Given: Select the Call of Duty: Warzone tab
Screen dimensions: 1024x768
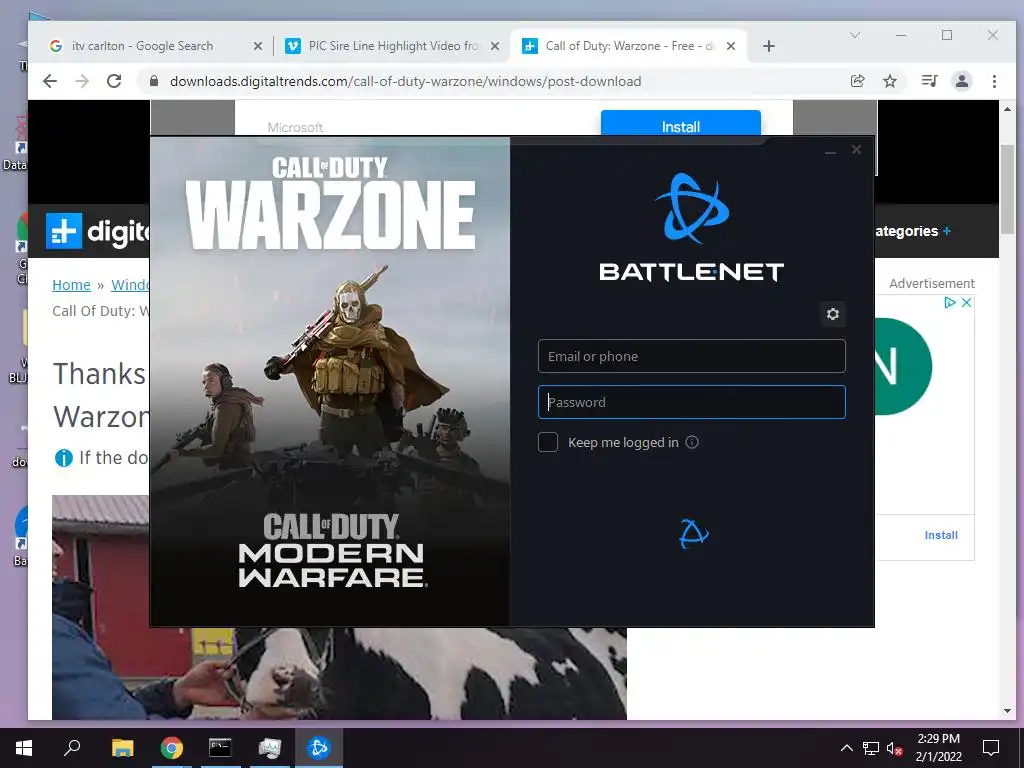Looking at the screenshot, I should (629, 46).
